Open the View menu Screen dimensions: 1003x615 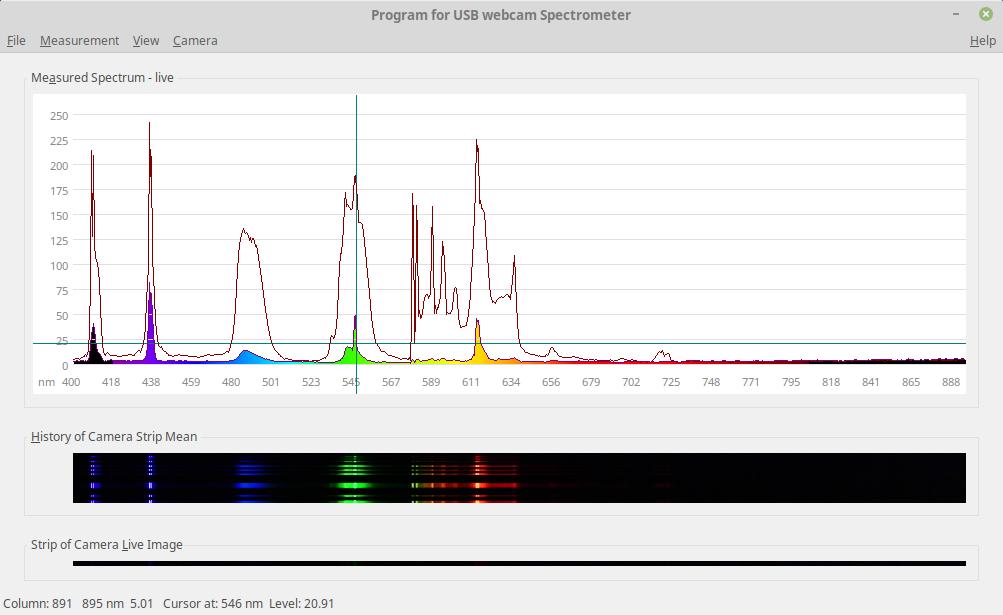coord(146,40)
